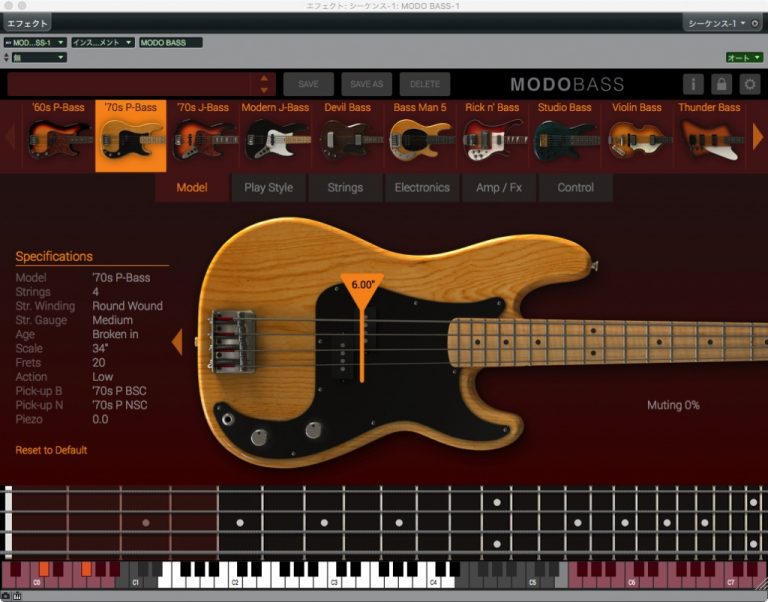Open the オート automation dropdown
The image size is (768, 602).
744,57
